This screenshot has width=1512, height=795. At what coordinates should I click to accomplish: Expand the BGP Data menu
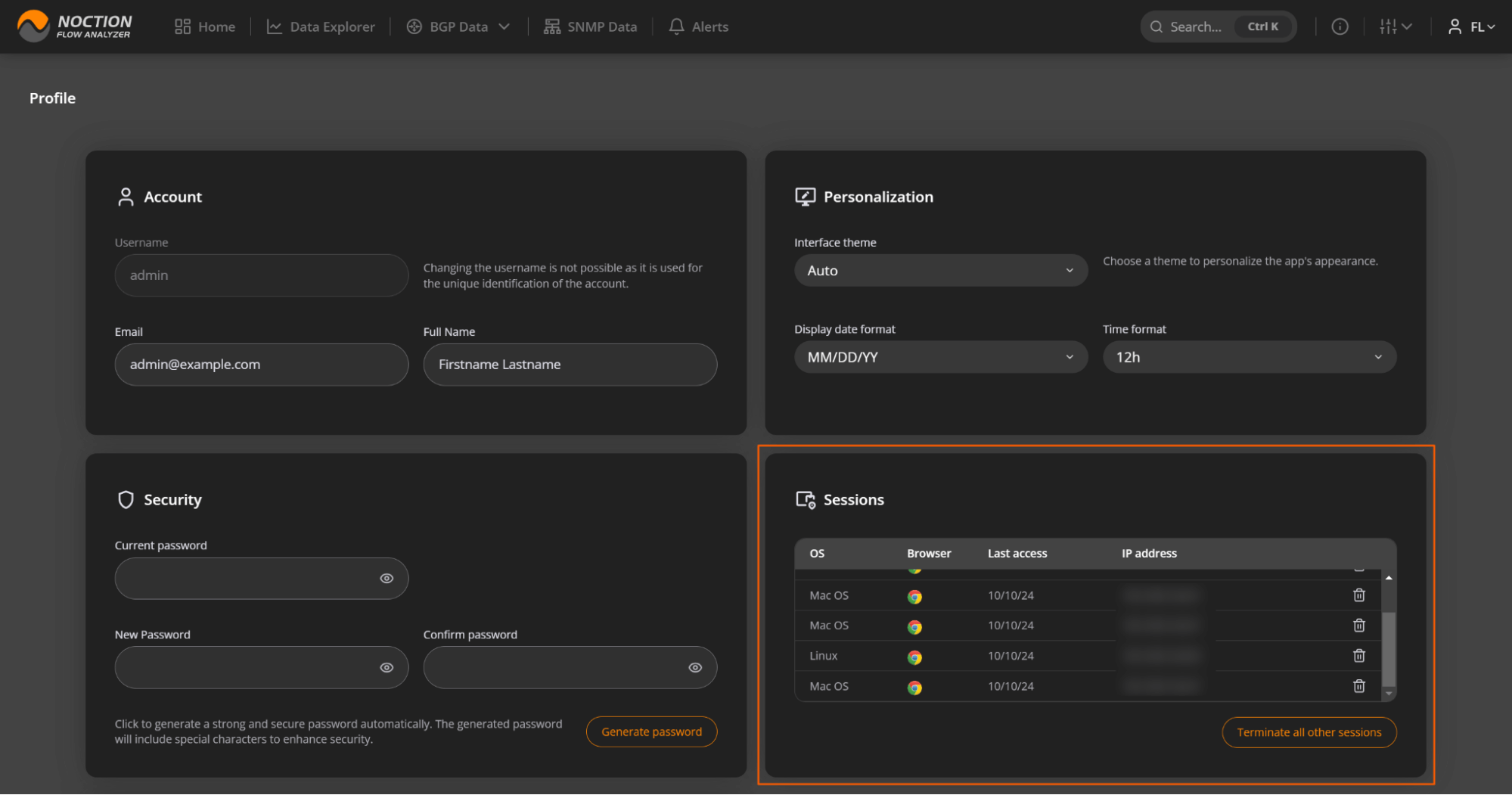[458, 26]
